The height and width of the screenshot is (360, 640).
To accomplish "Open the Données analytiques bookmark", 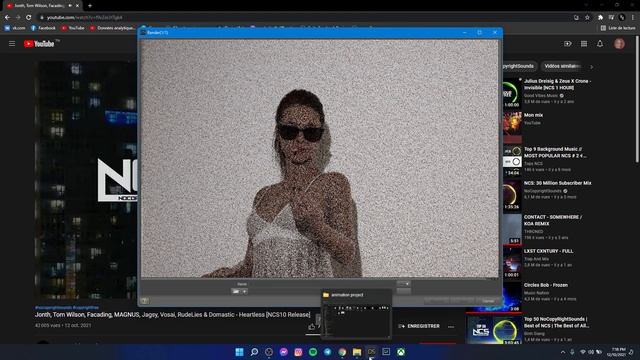I will [112, 28].
